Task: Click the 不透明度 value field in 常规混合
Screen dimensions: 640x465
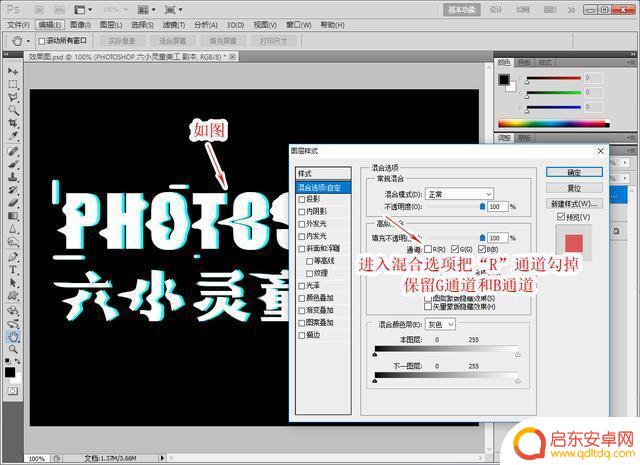Action: [497, 207]
